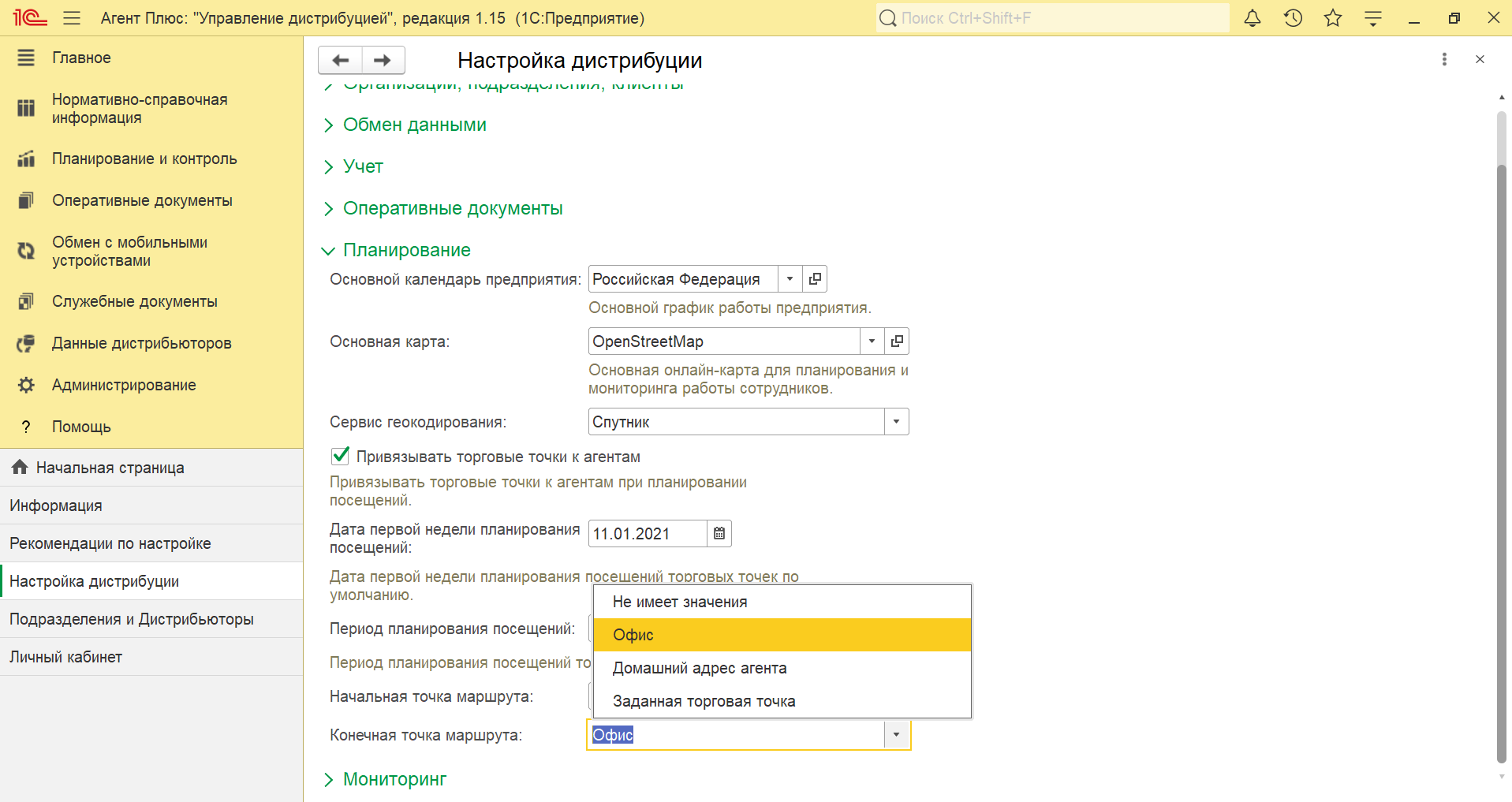Click Обмен с мобильными устройствами icon
Image resolution: width=1512 pixels, height=802 pixels.
tap(26, 251)
